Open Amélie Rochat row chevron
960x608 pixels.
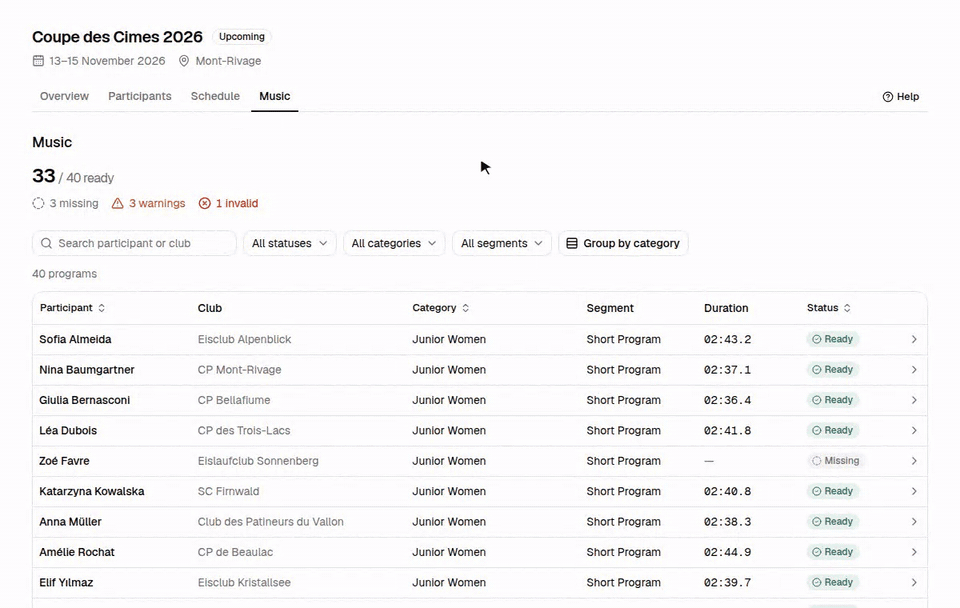[x=914, y=552]
